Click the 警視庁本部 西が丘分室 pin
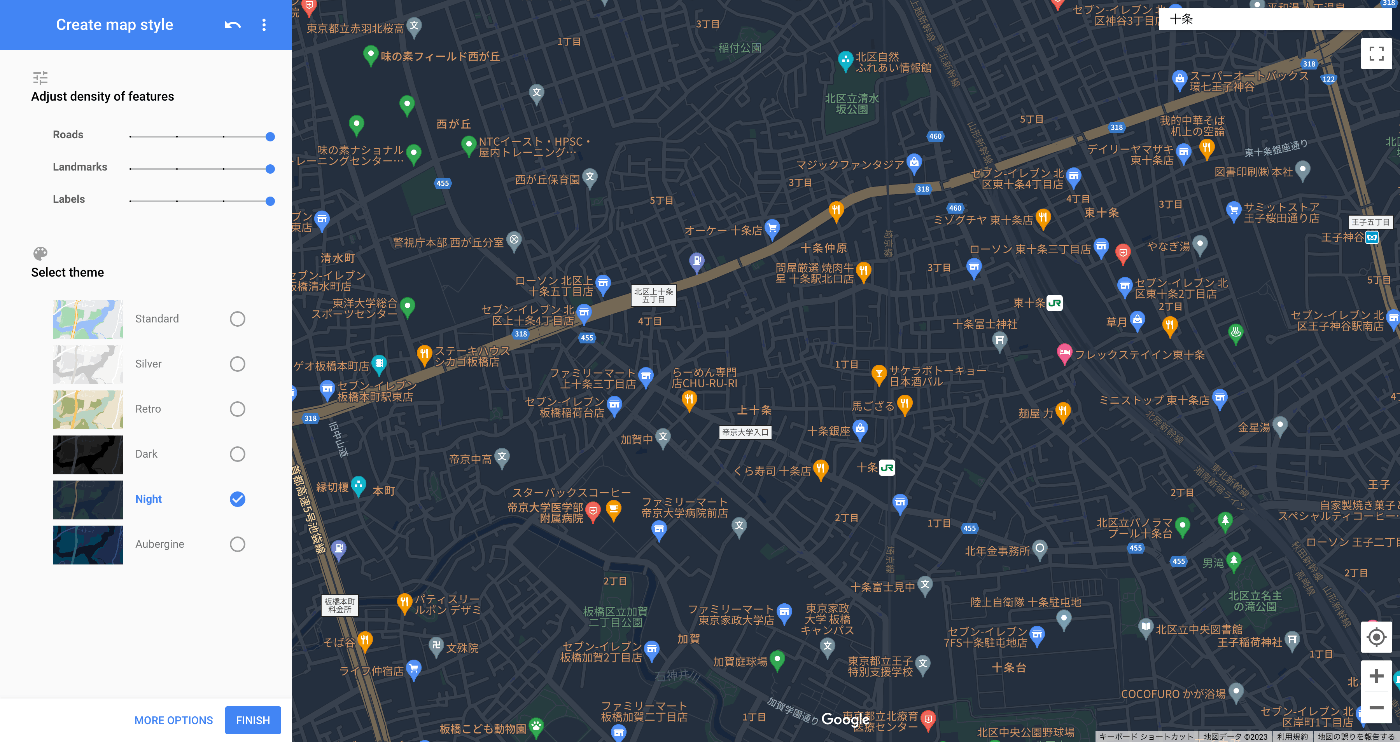 pos(514,241)
